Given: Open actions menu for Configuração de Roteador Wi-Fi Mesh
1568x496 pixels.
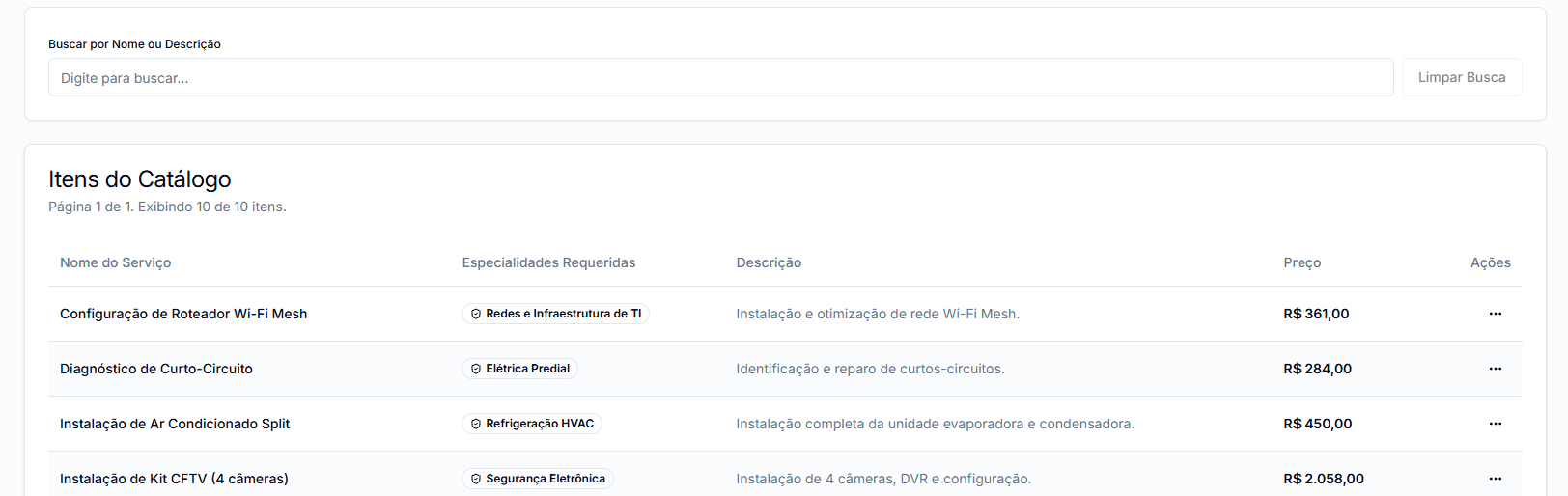Looking at the screenshot, I should click(x=1495, y=314).
